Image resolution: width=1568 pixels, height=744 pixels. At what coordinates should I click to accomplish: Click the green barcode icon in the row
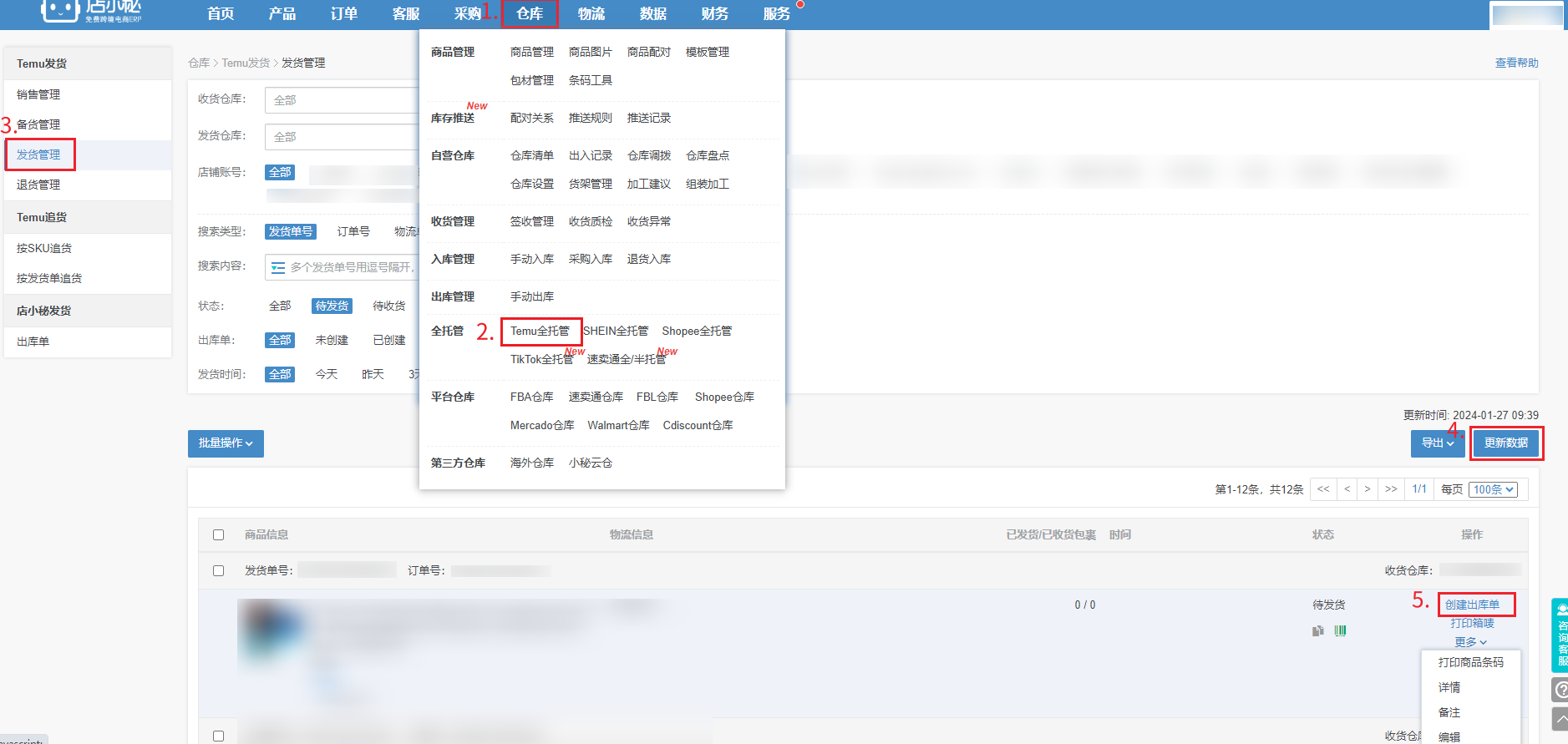pyautogui.click(x=1340, y=631)
